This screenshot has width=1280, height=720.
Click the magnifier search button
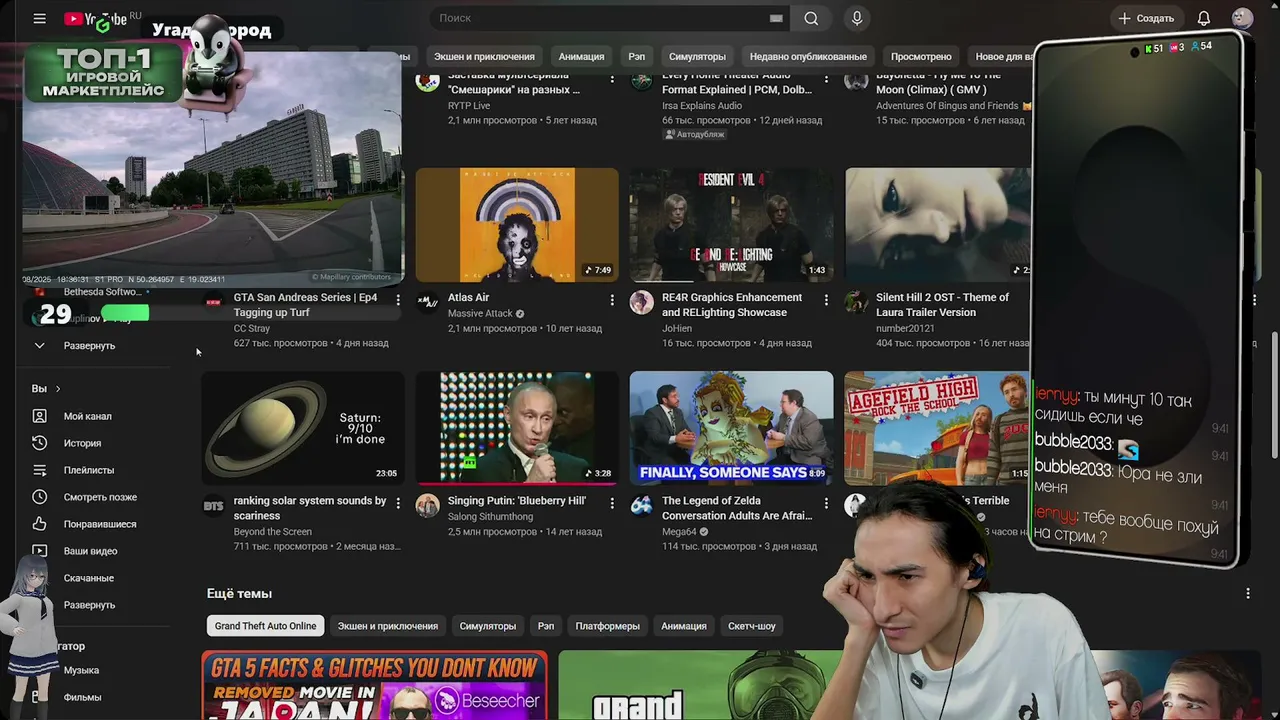click(x=811, y=18)
